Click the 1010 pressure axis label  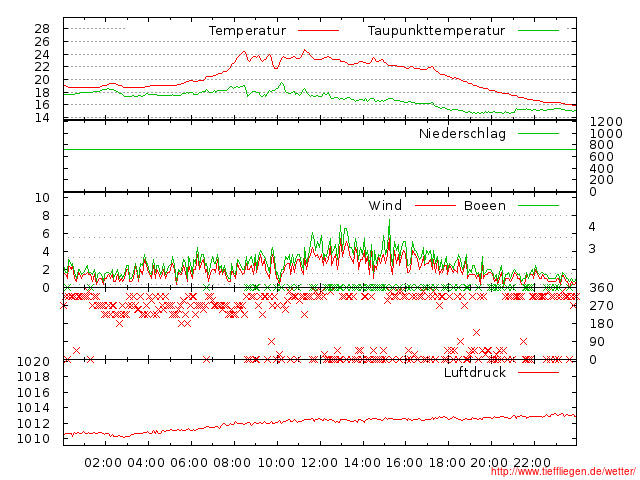(33, 439)
